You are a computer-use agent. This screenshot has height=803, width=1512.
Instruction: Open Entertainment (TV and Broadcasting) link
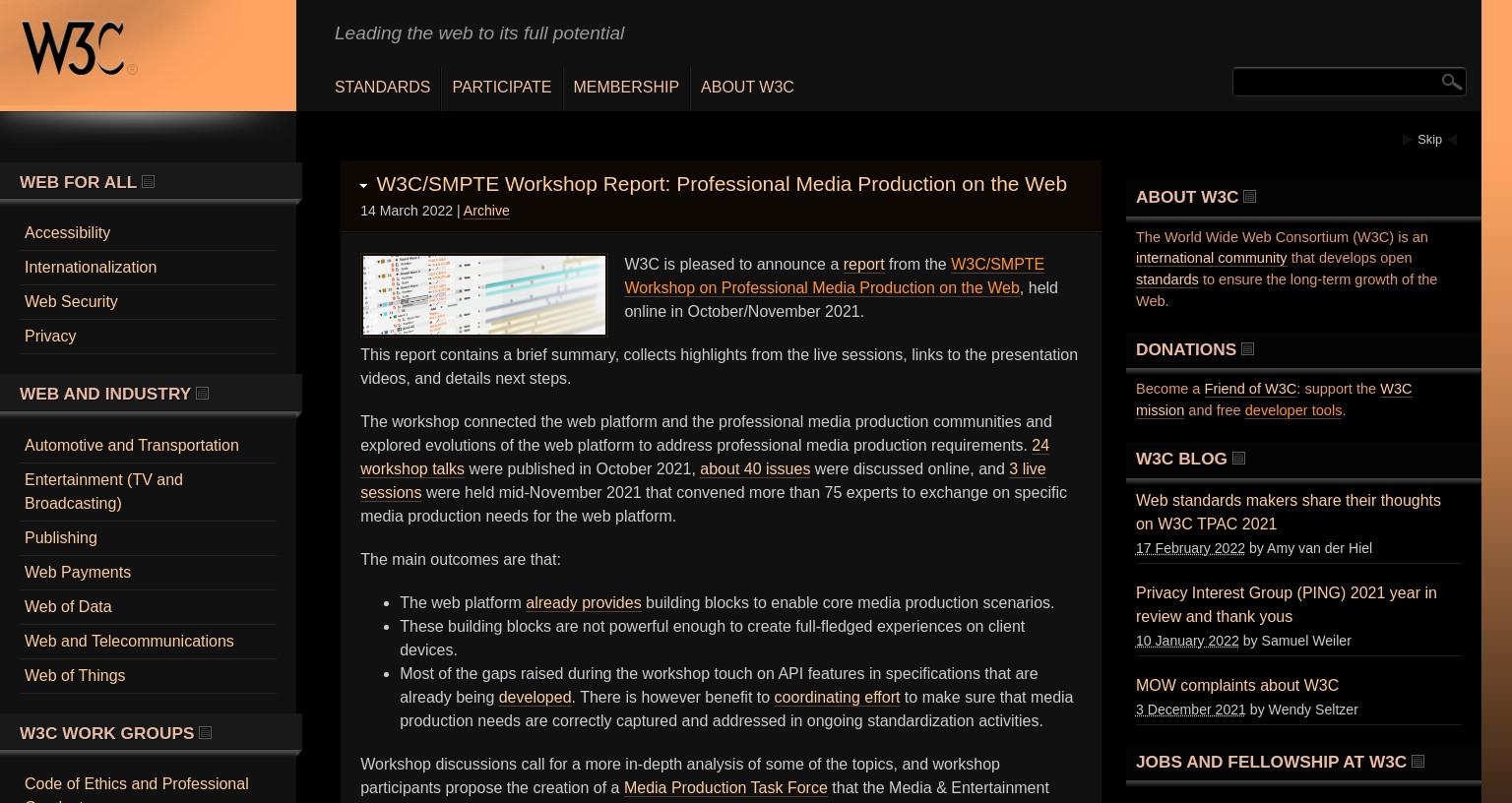click(x=103, y=491)
